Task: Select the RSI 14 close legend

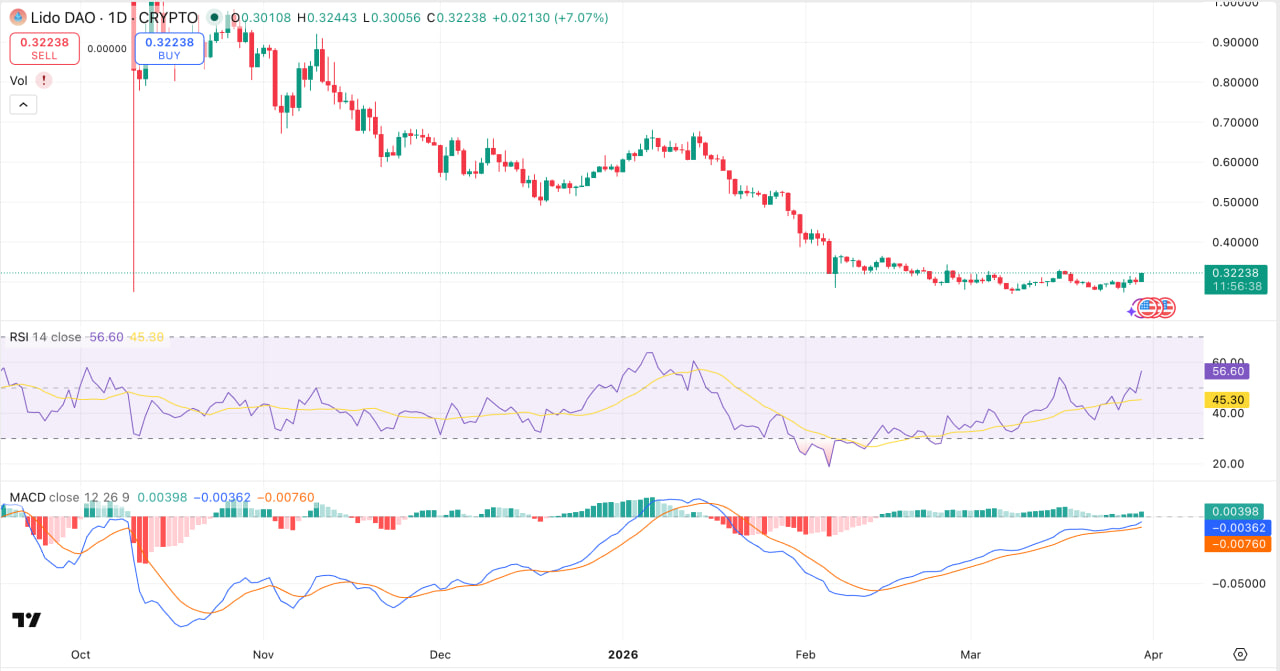Action: 46,337
